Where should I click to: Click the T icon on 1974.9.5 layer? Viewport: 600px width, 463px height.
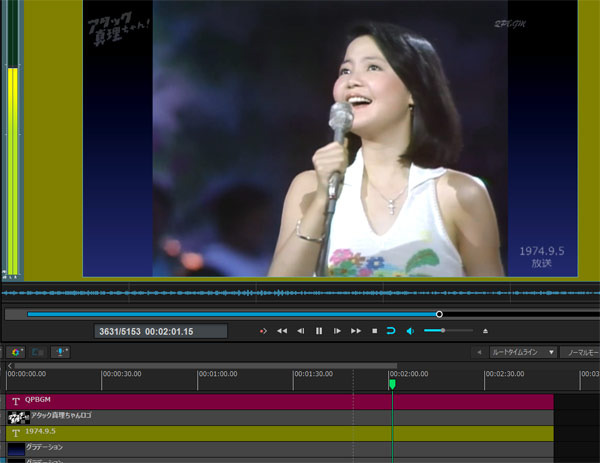coord(16,434)
